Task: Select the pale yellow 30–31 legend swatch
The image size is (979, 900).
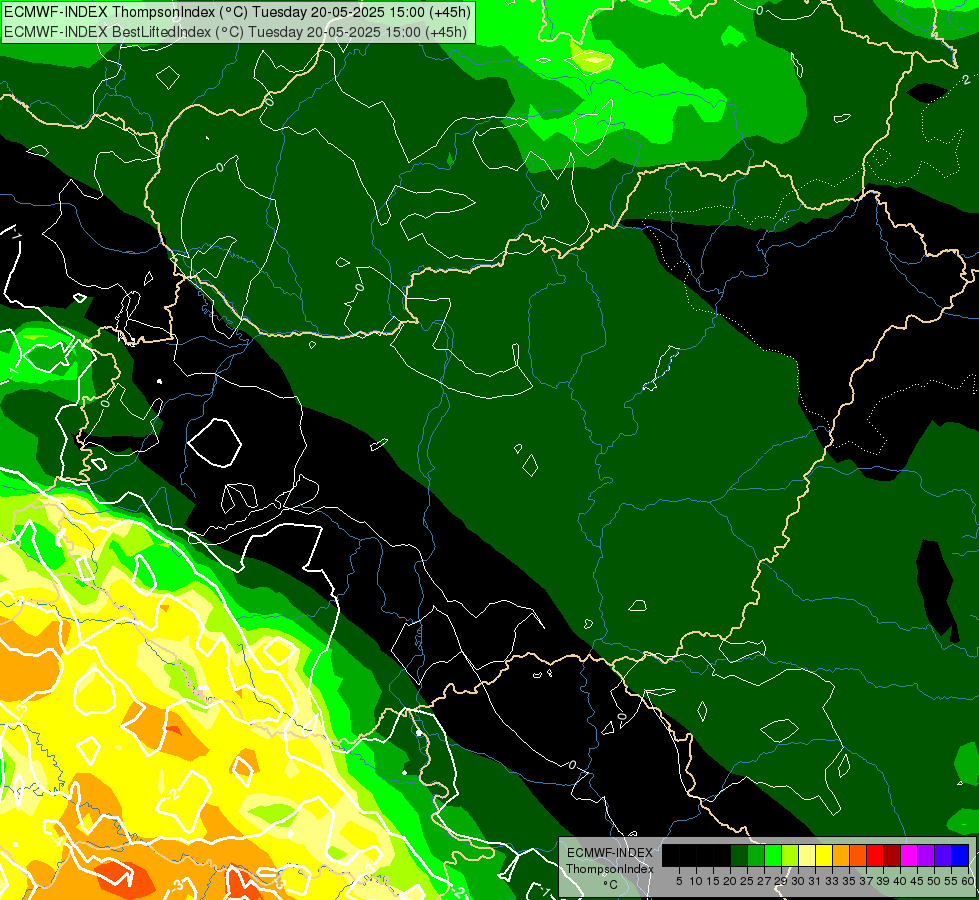Action: click(807, 855)
